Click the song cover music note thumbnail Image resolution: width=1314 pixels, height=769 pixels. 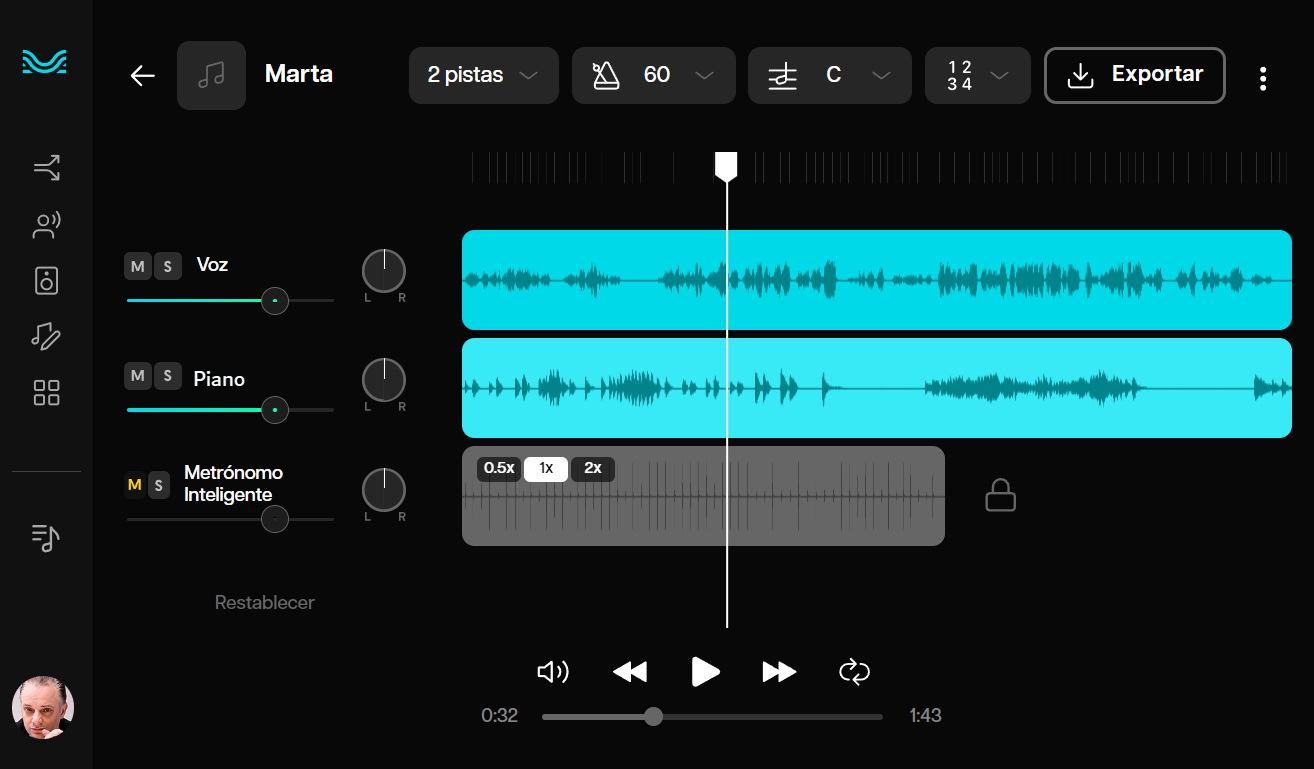pyautogui.click(x=211, y=75)
